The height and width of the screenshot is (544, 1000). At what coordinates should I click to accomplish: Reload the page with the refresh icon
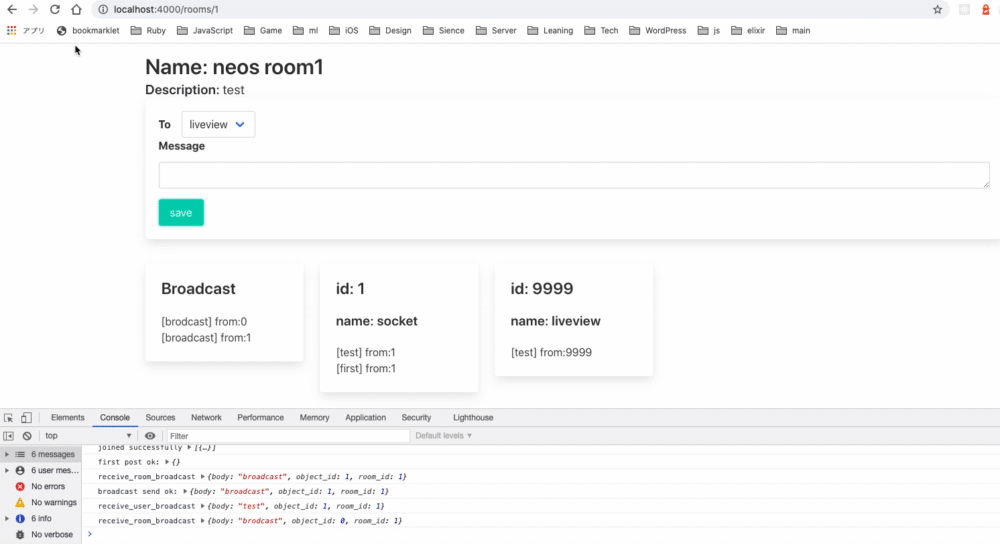point(55,10)
